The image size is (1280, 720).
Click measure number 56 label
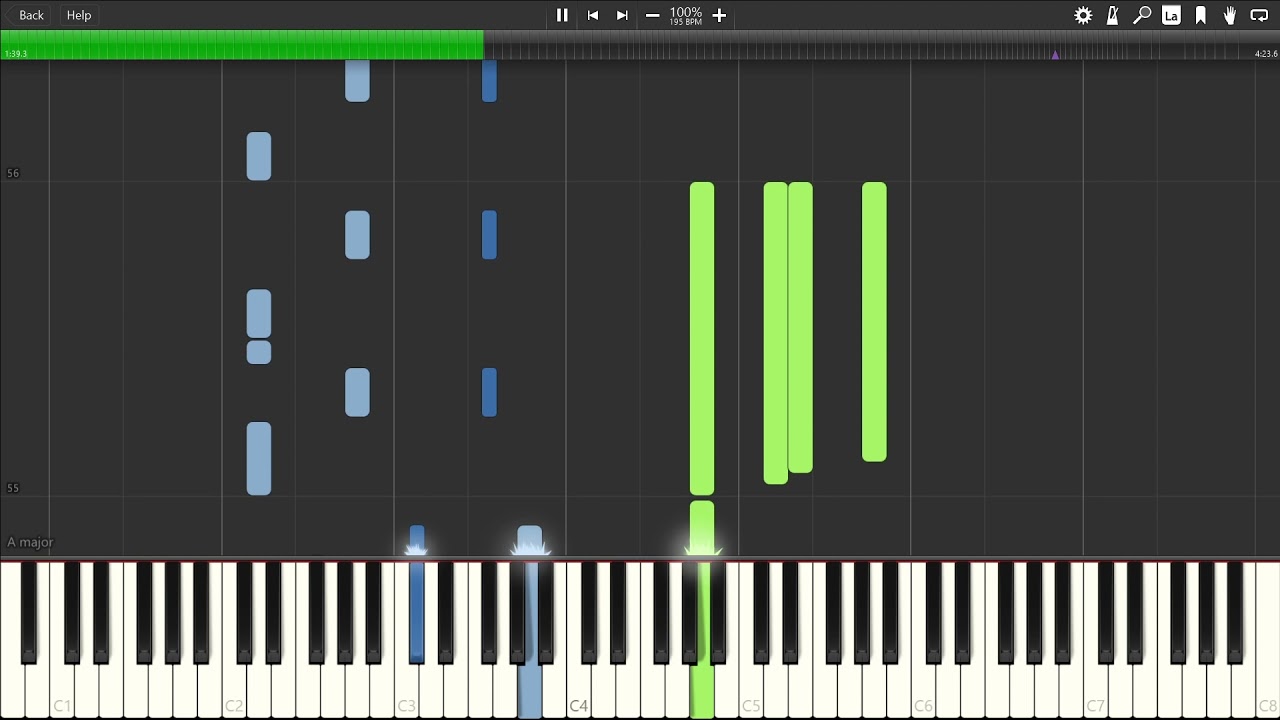(x=13, y=173)
